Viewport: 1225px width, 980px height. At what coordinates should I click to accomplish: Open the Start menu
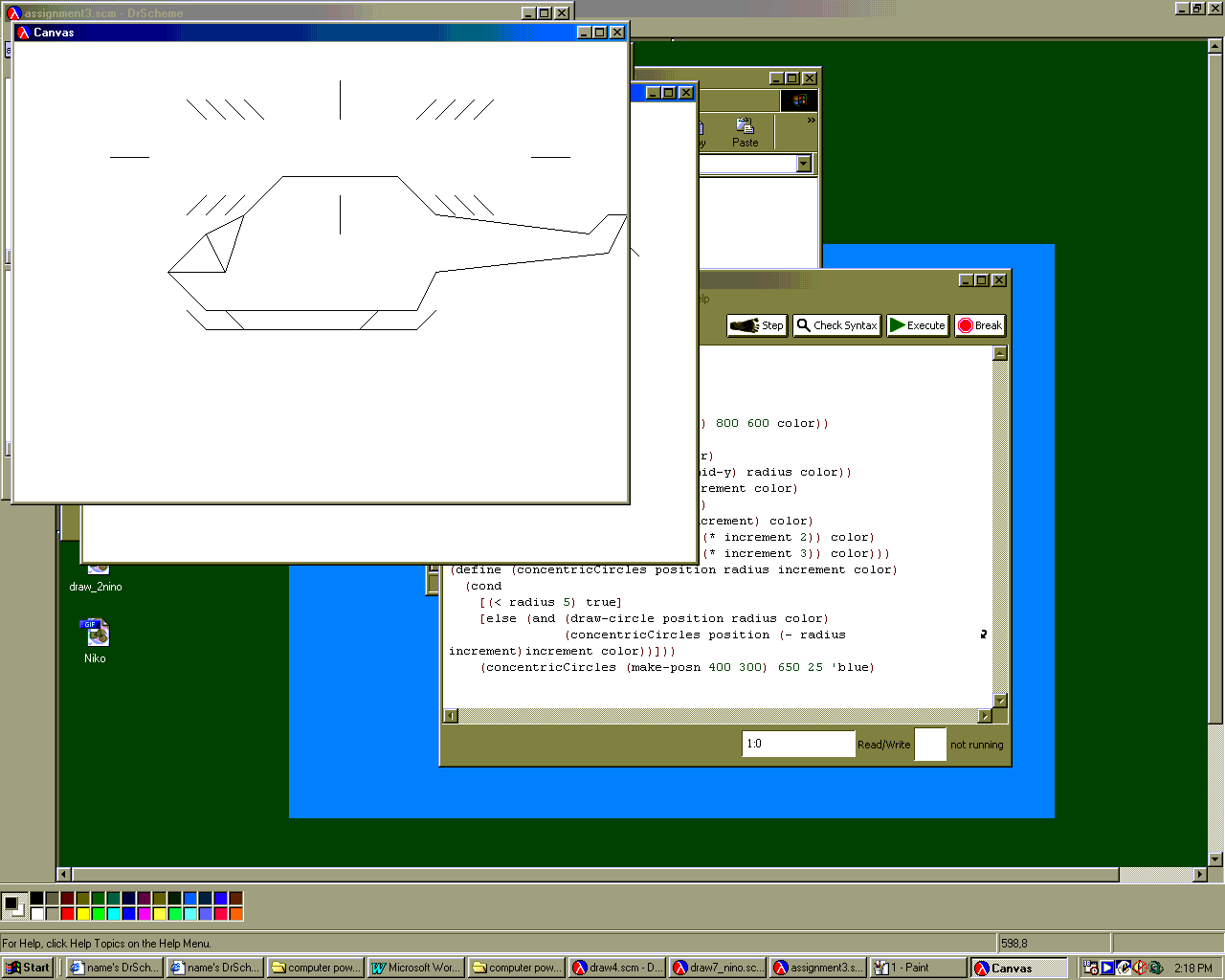tap(28, 968)
